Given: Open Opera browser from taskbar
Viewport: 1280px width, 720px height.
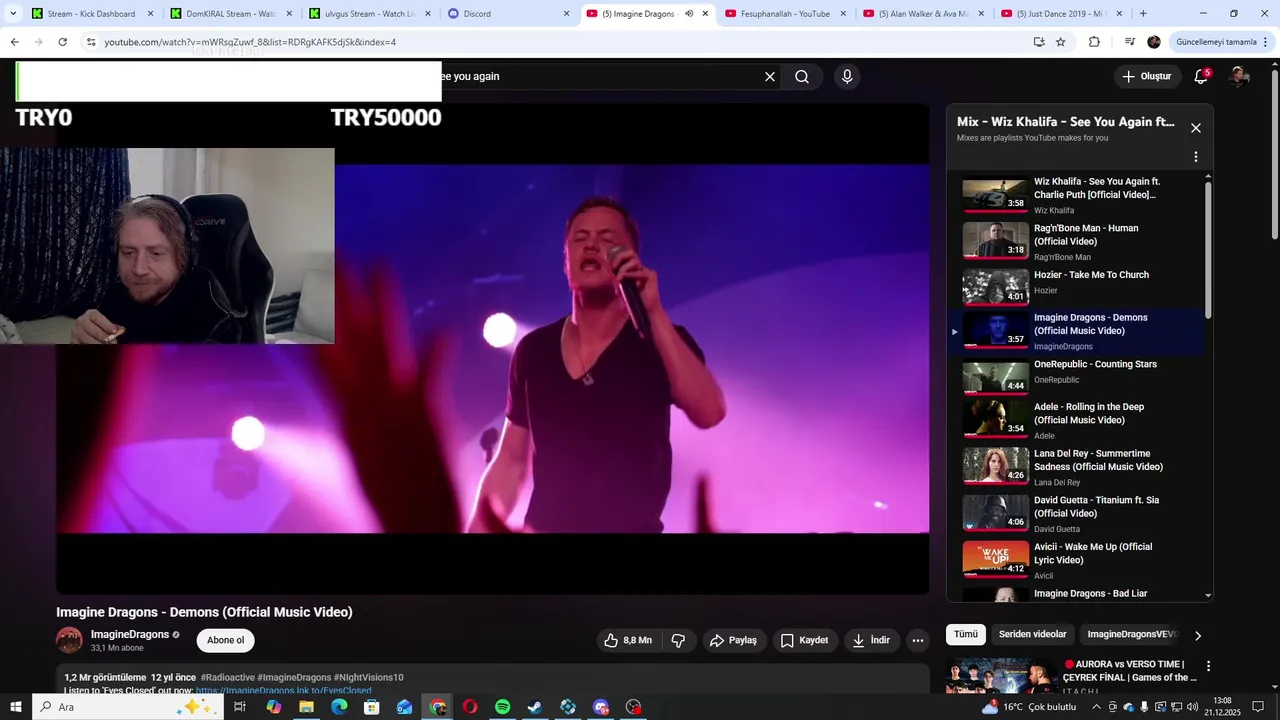Looking at the screenshot, I should (469, 707).
